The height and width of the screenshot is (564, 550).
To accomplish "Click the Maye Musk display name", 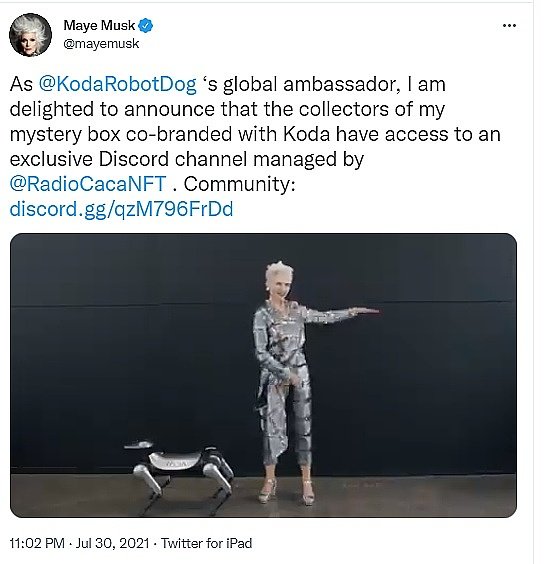I will pos(99,26).
